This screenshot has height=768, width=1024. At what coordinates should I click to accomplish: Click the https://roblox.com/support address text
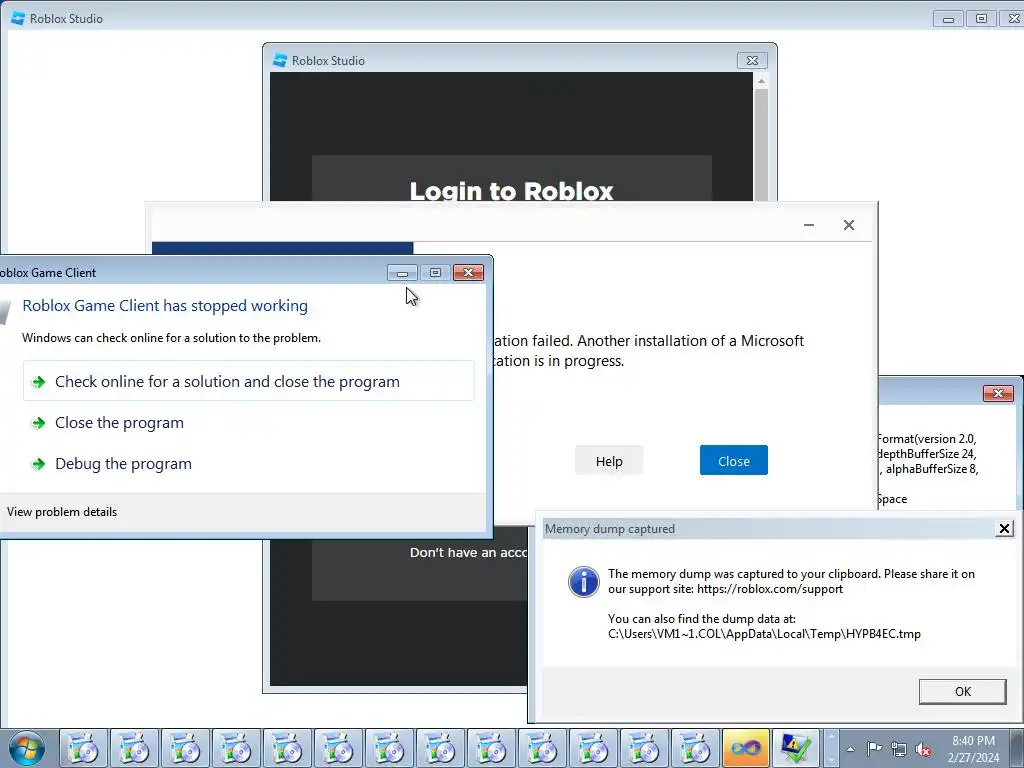click(x=769, y=589)
